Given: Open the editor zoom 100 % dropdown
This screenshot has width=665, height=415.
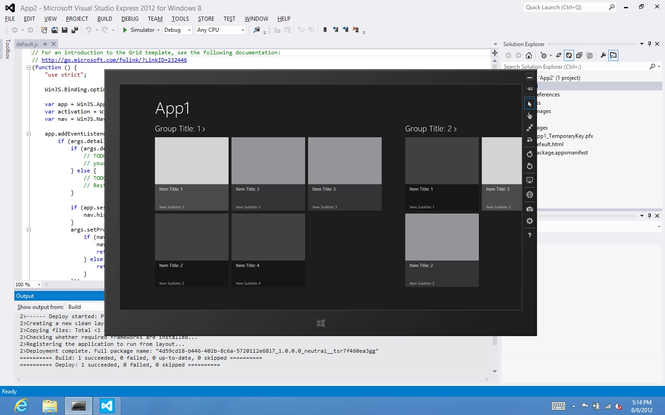Looking at the screenshot, I should click(x=28, y=284).
